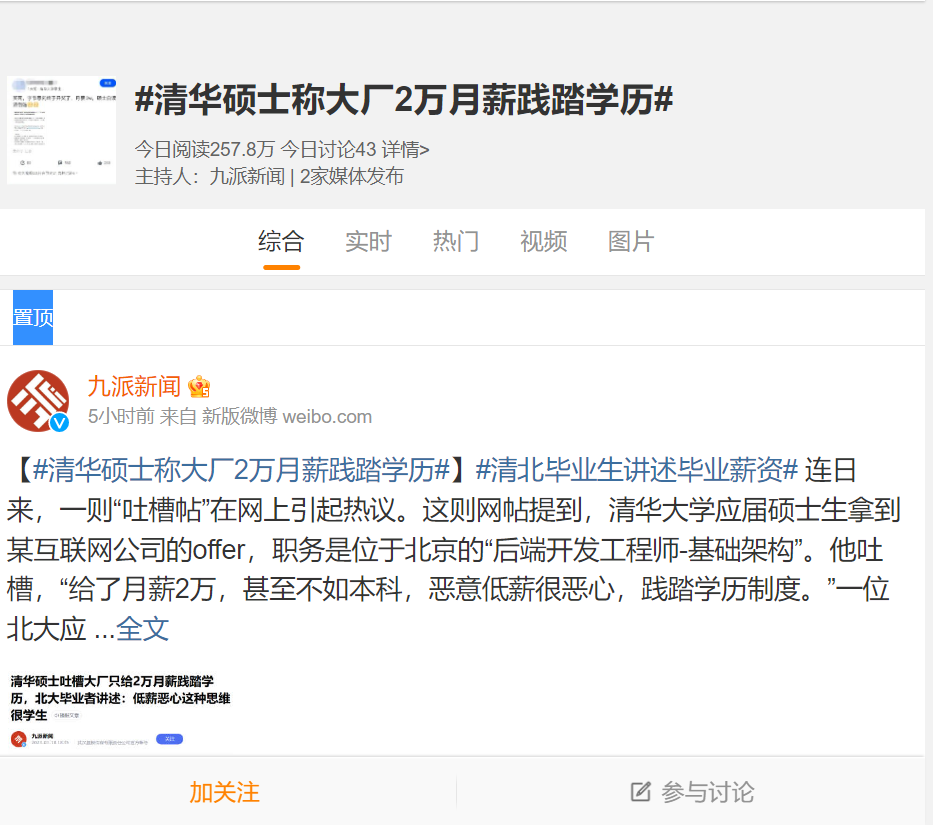Screen dimensions: 933x825
Task: Click the 今日讨论43 statistic
Action: click(328, 149)
